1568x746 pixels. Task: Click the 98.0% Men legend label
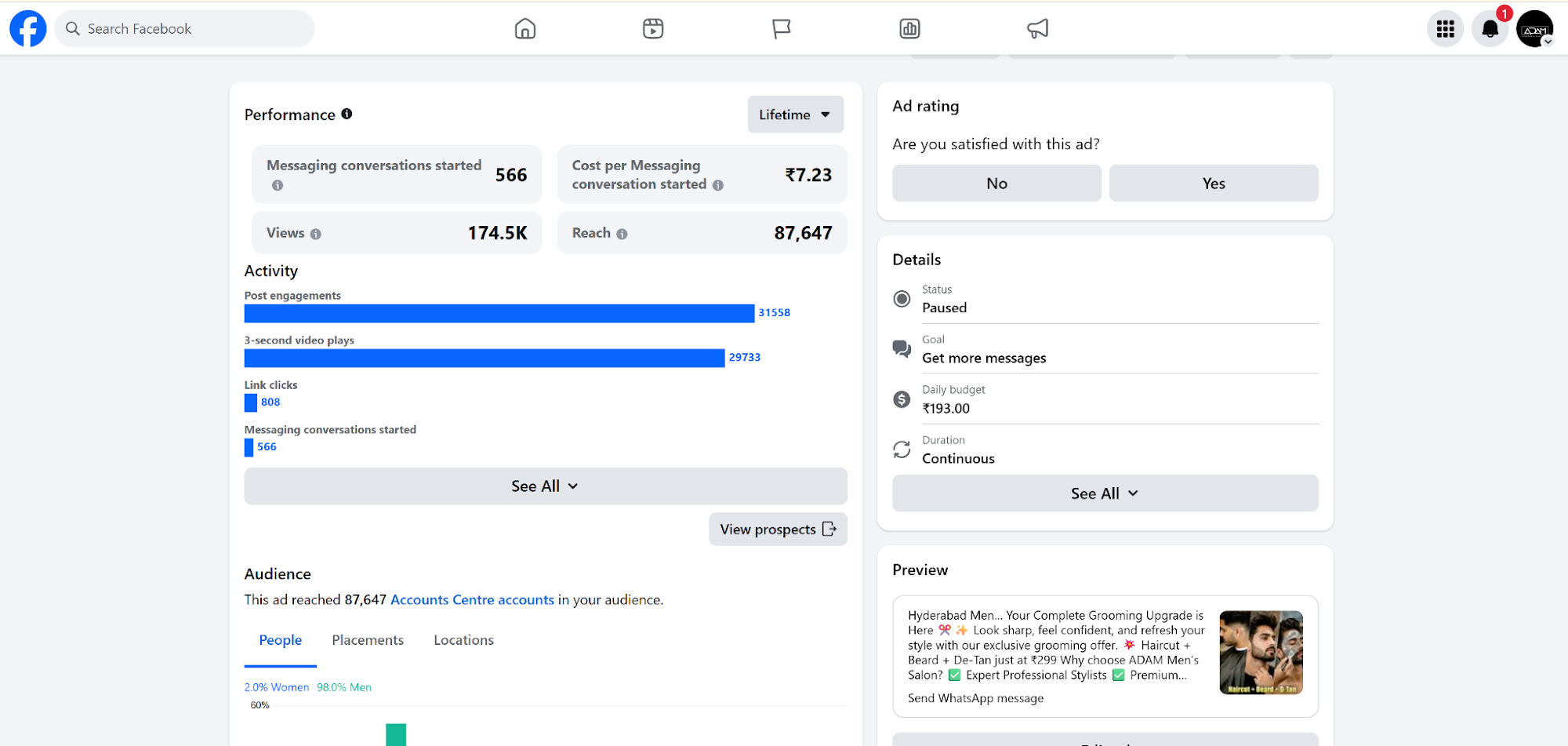point(344,687)
